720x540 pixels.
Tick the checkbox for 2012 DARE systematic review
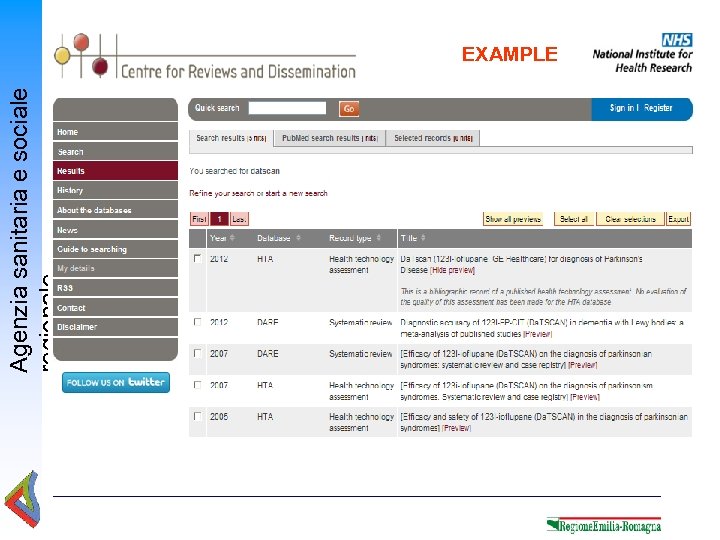point(197,322)
